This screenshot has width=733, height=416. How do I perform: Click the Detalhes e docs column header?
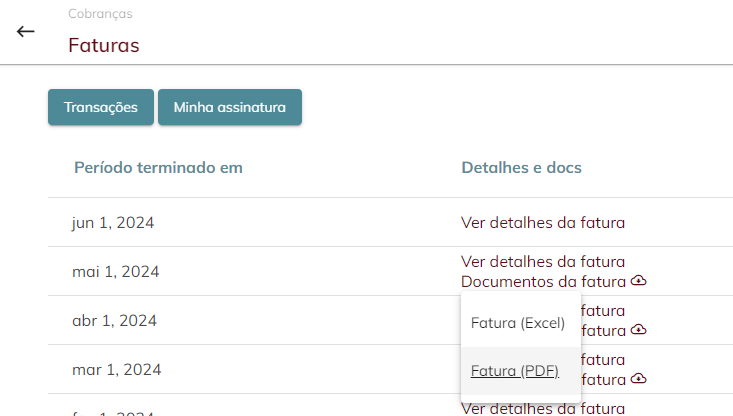click(x=522, y=167)
